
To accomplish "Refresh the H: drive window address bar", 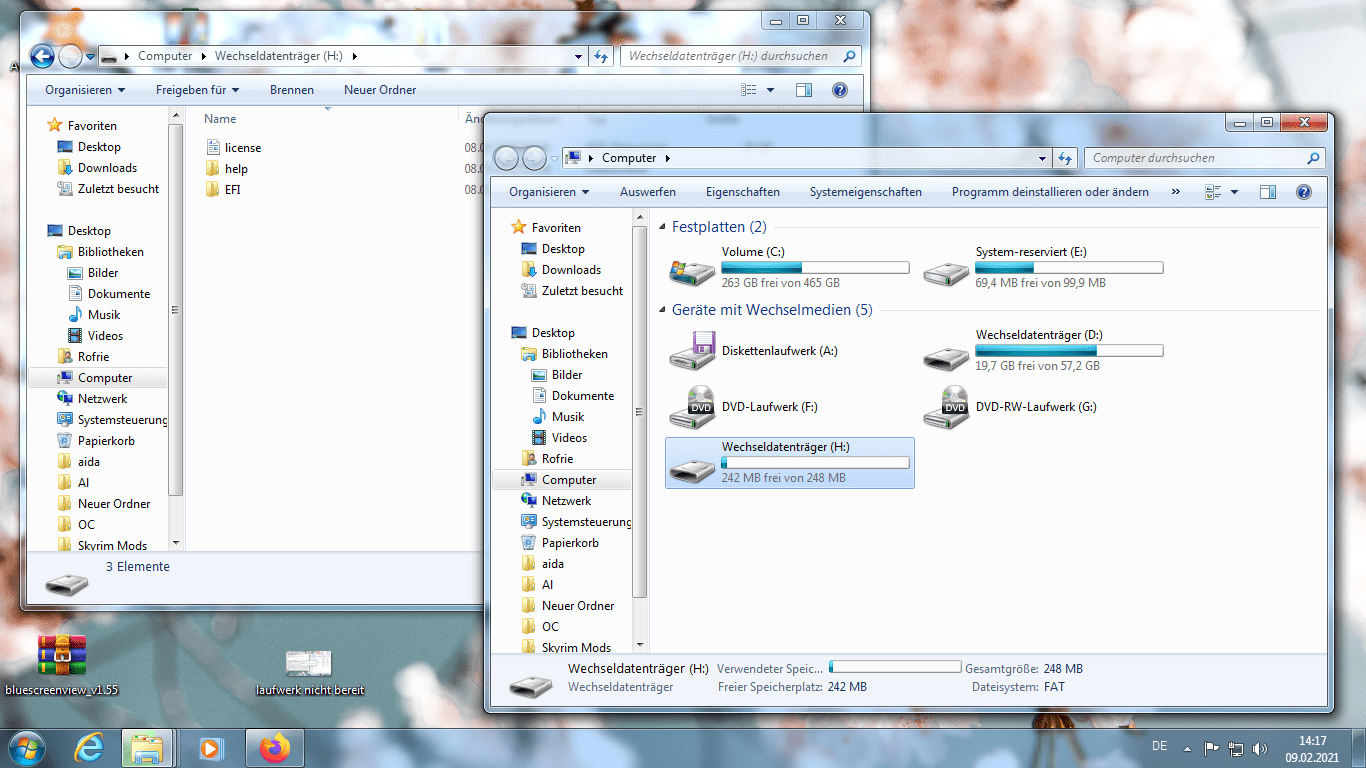I will pyautogui.click(x=600, y=56).
